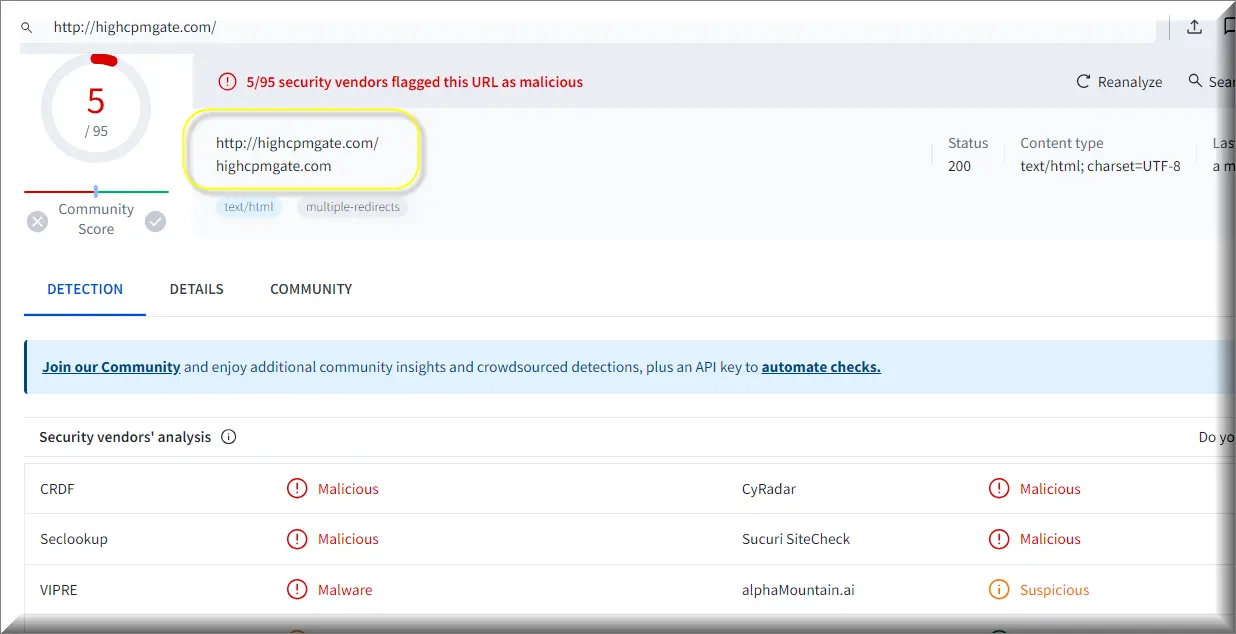Click the Malicious verdict for CRDF
Screen dimensions: 1236x634
pos(348,489)
